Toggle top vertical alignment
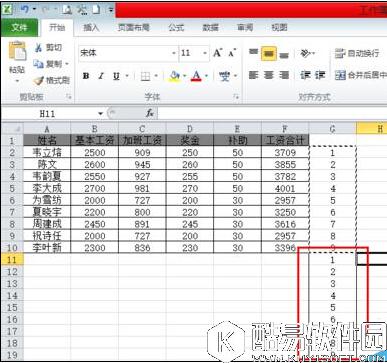387x363 pixels. click(254, 53)
